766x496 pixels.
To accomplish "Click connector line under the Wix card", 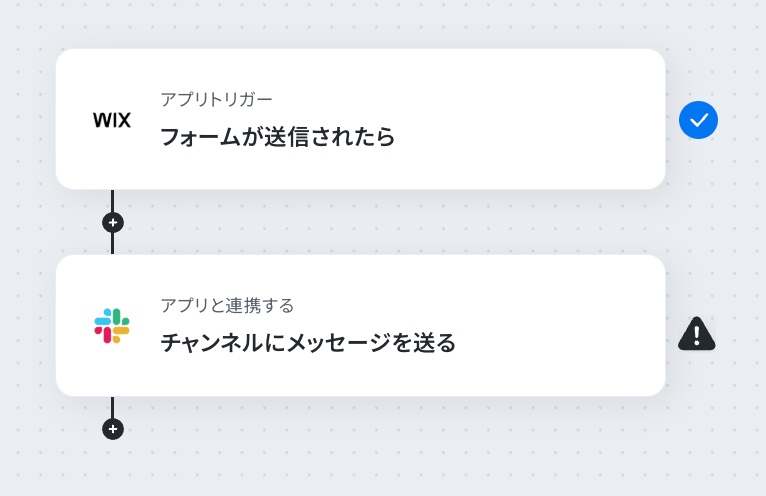I will [113, 200].
